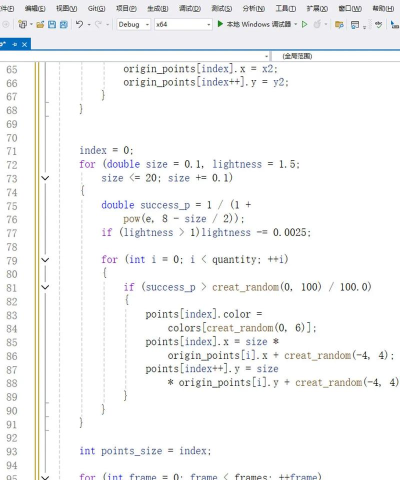Click Start Without Debugging outline play icon
The width and height of the screenshot is (400, 480).
tap(304, 24)
